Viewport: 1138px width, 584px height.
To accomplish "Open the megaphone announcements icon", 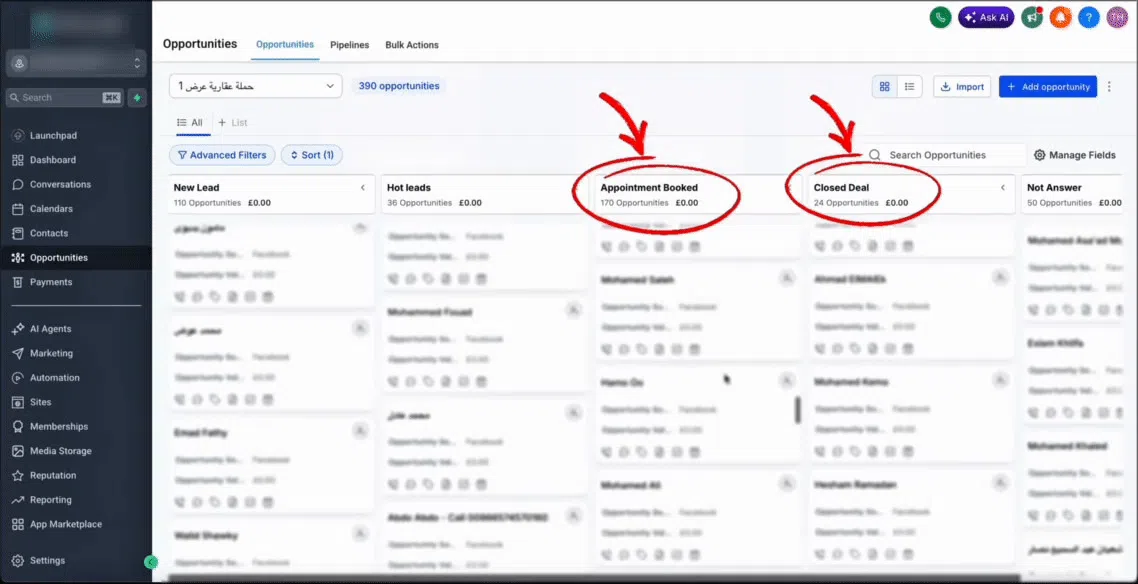I will [1032, 17].
